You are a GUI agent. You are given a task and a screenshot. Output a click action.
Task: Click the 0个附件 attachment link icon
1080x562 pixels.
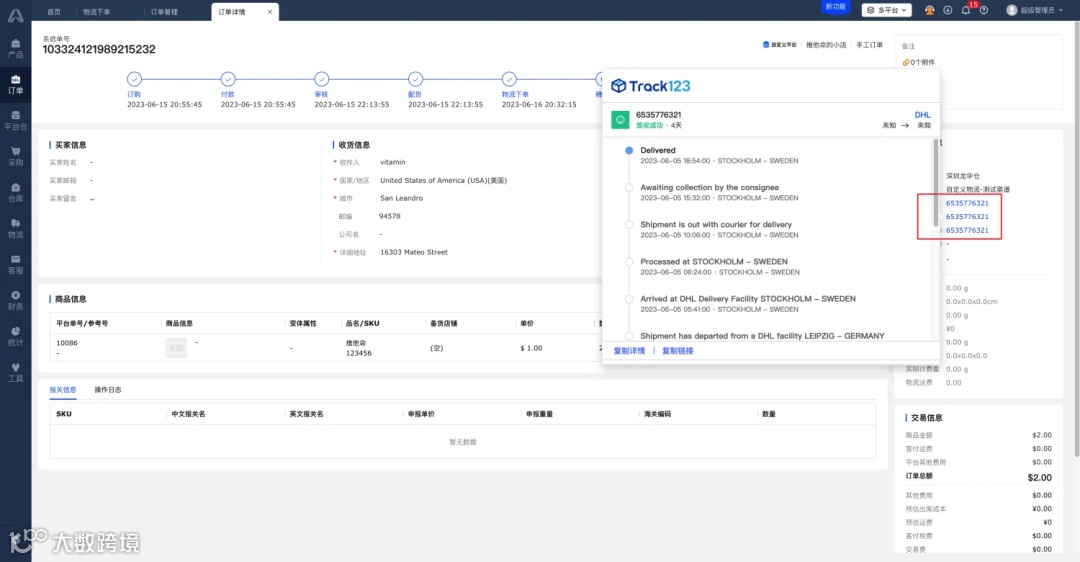(906, 63)
